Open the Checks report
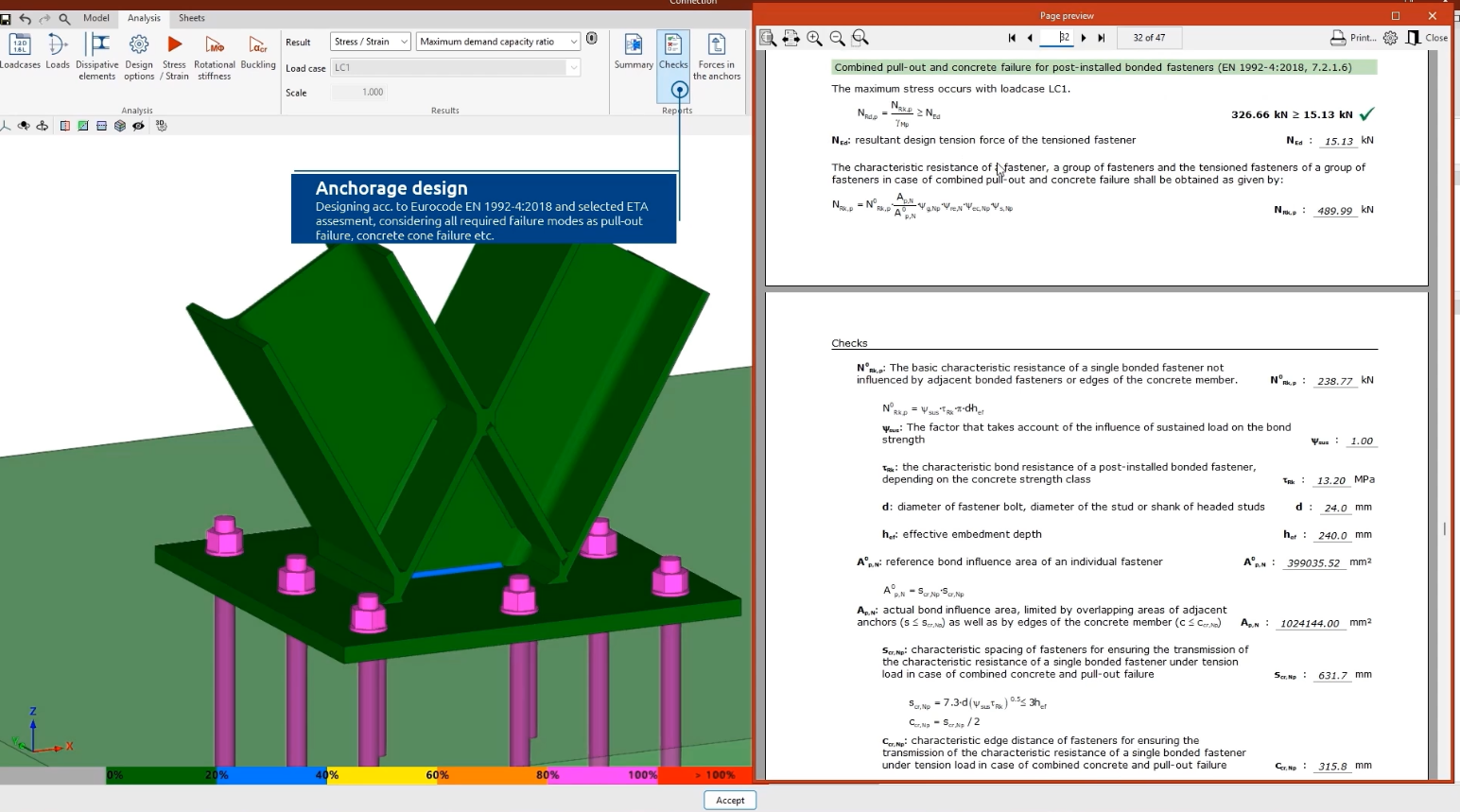Screen dimensions: 1460x812 (x=673, y=51)
